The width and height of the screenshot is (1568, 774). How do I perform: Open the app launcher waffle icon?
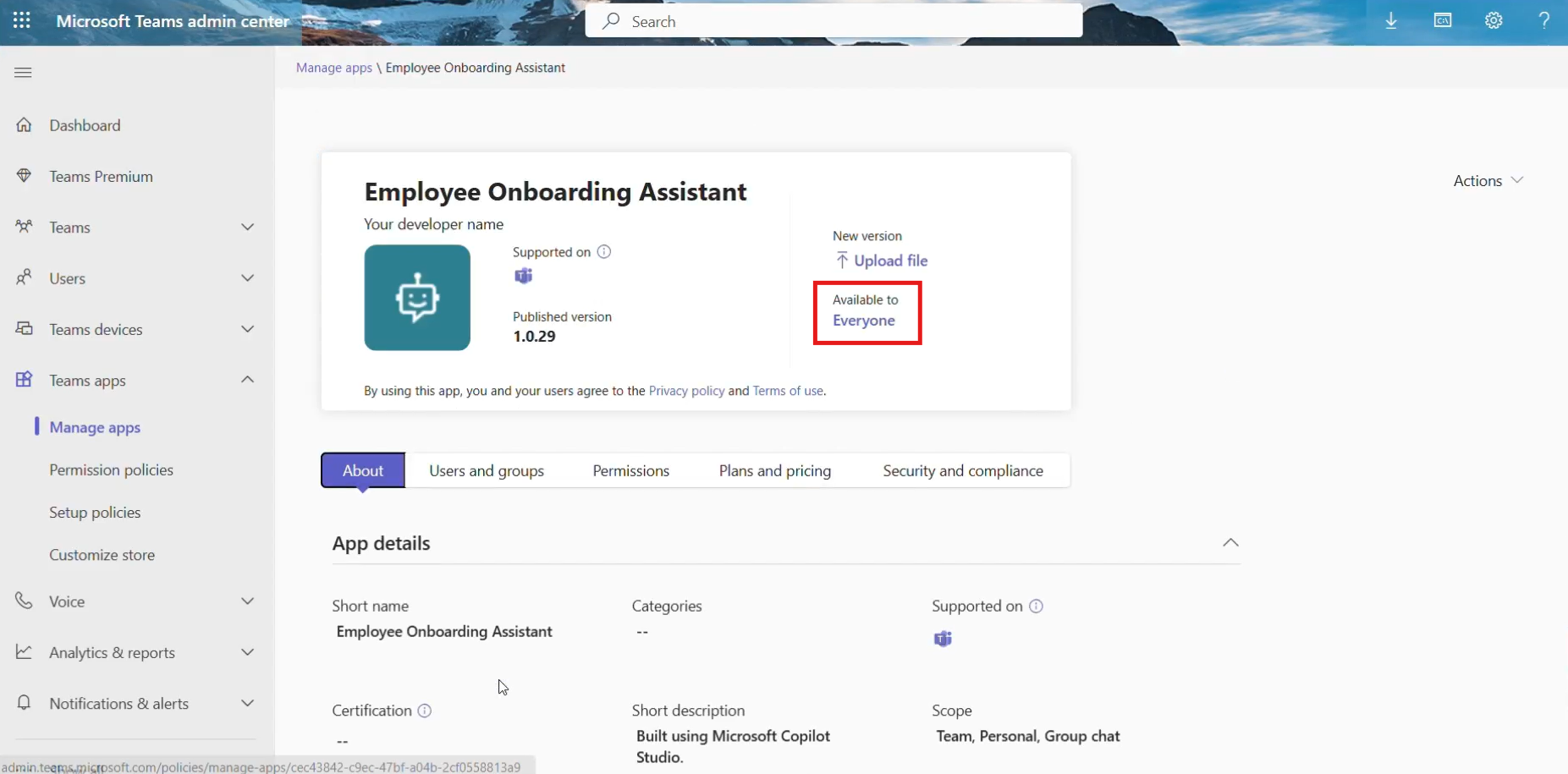point(22,21)
